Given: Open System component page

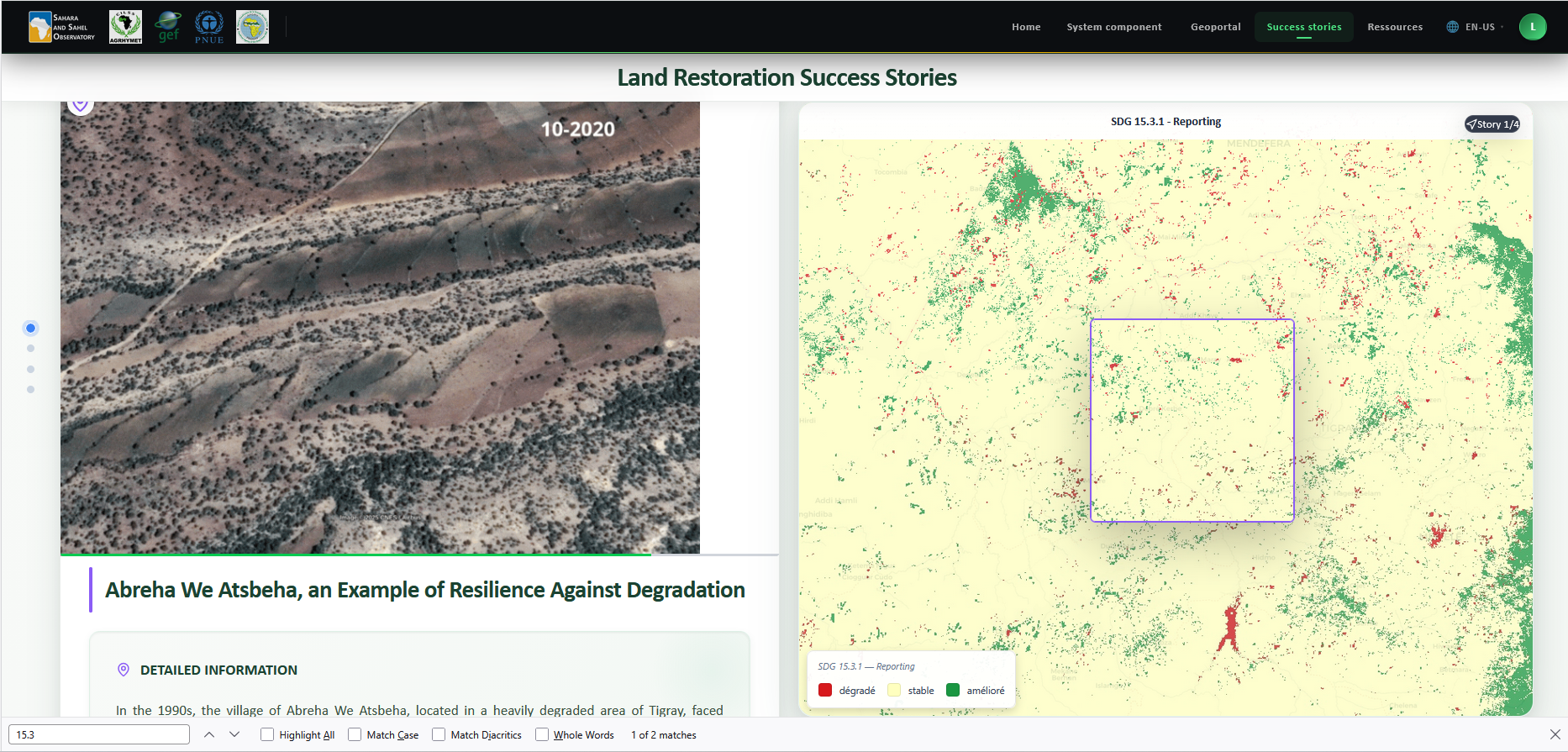Looking at the screenshot, I should click(x=1114, y=27).
